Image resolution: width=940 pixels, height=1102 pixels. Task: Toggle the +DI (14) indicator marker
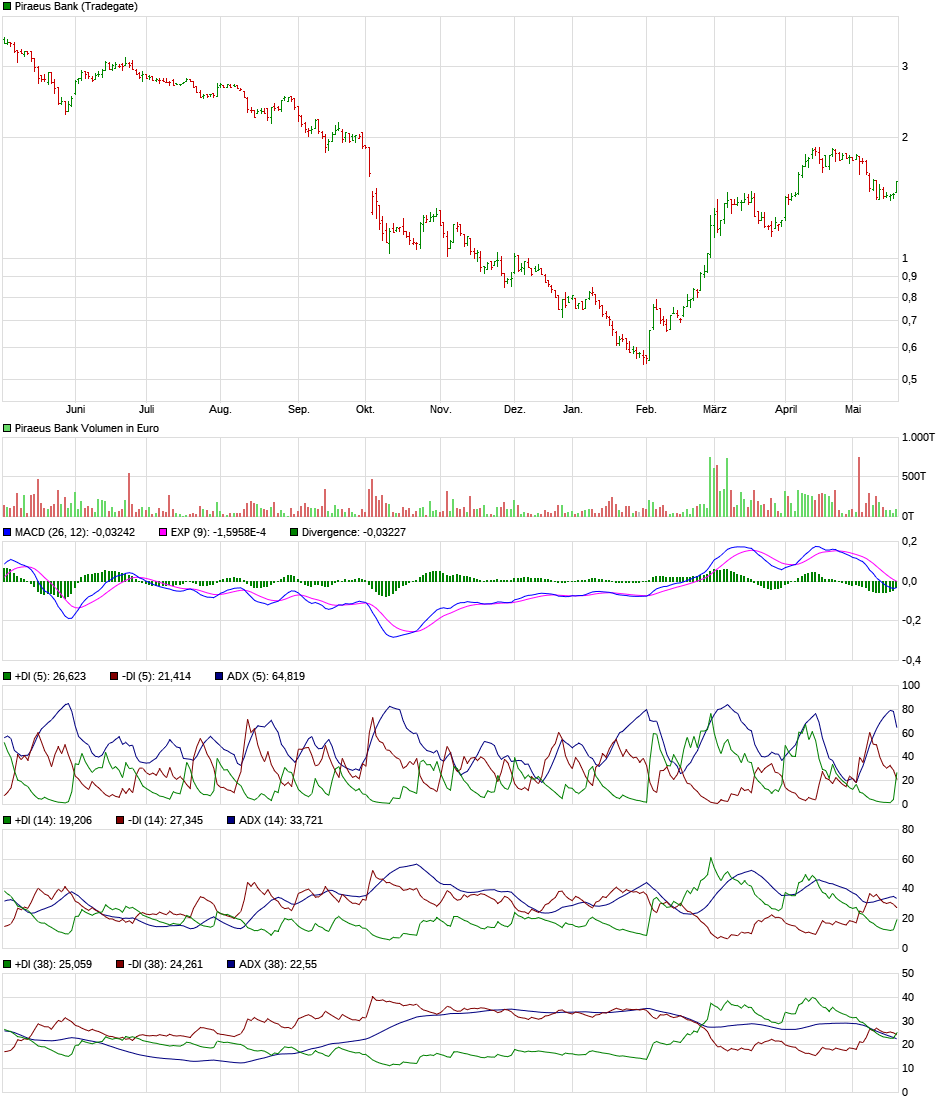[x=6, y=821]
